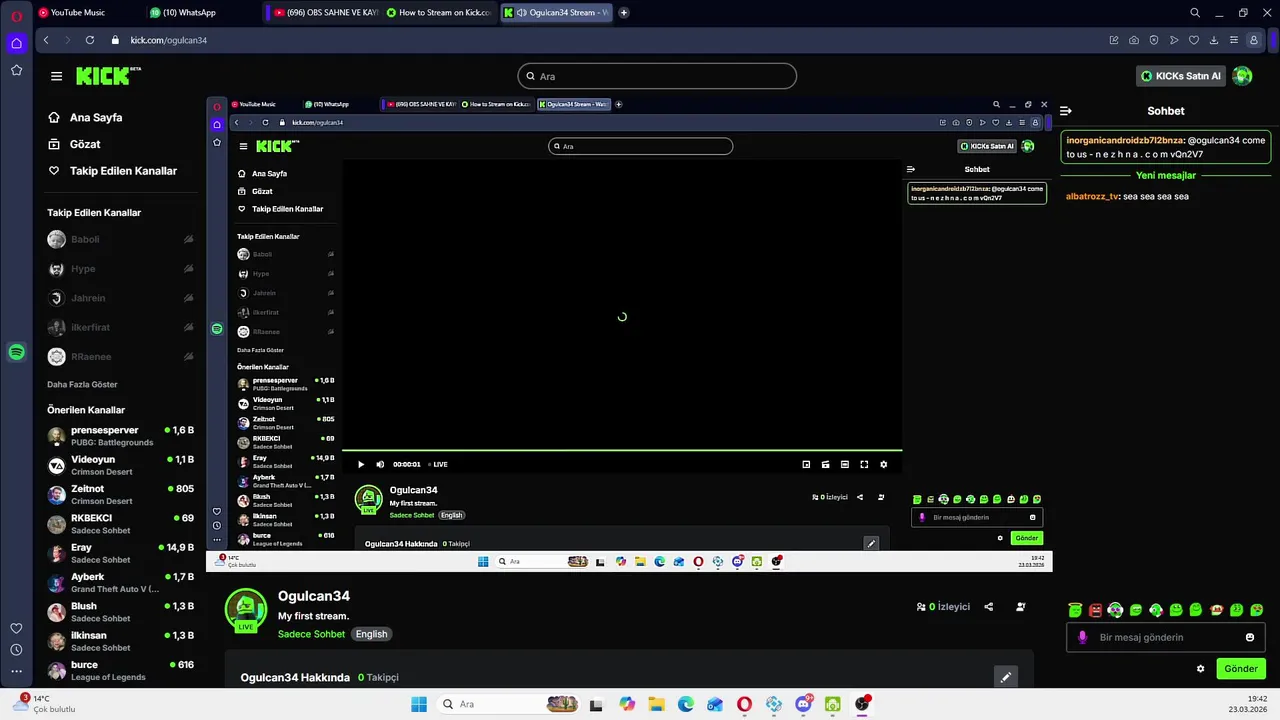Edit Ogulcan34 Hakkında with pencil icon
The width and height of the screenshot is (1280, 720).
[1006, 677]
